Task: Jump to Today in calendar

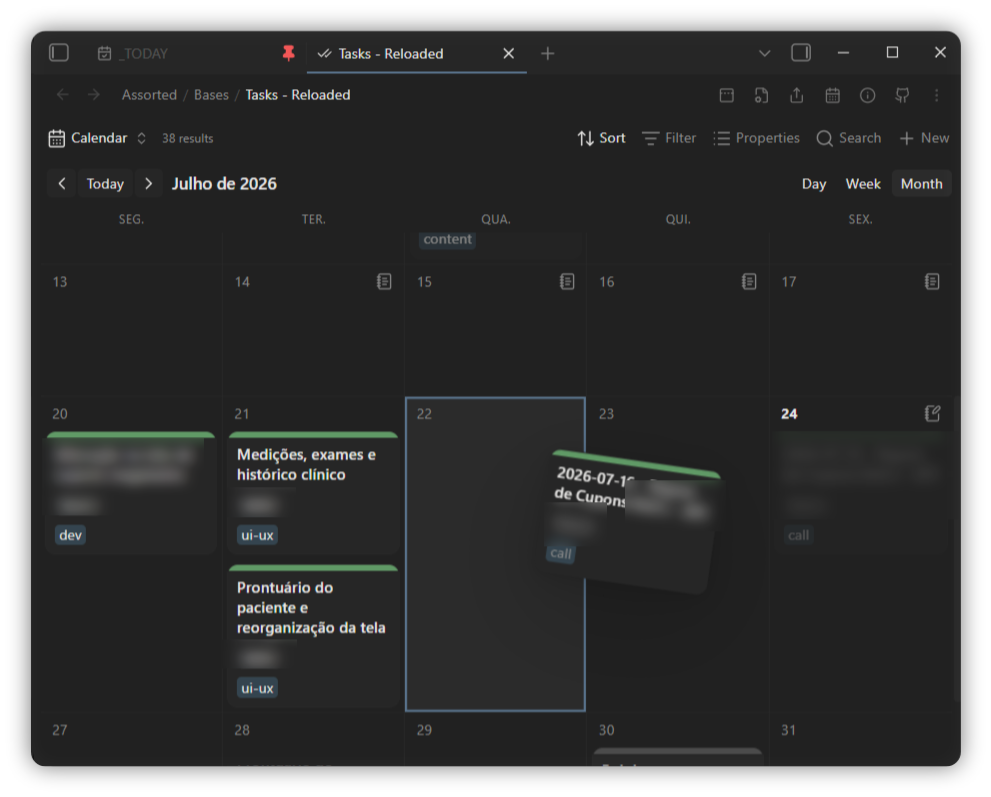Action: coord(105,183)
